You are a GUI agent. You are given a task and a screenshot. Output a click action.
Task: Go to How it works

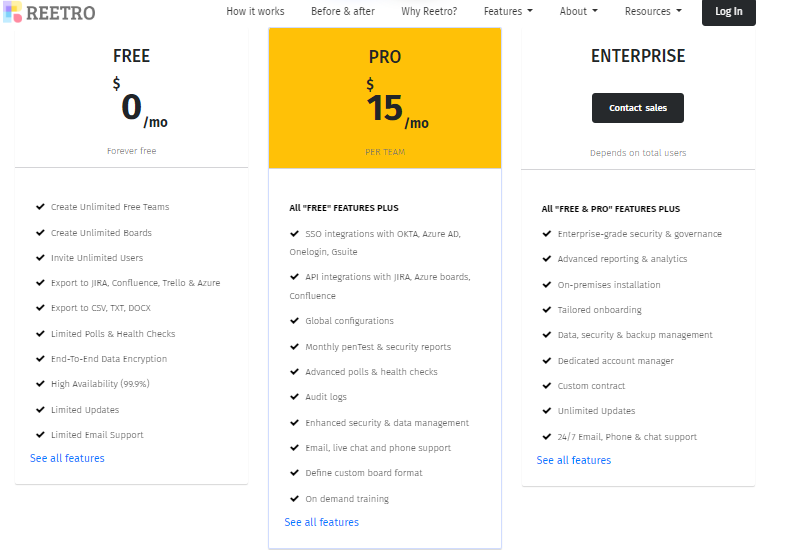[255, 12]
